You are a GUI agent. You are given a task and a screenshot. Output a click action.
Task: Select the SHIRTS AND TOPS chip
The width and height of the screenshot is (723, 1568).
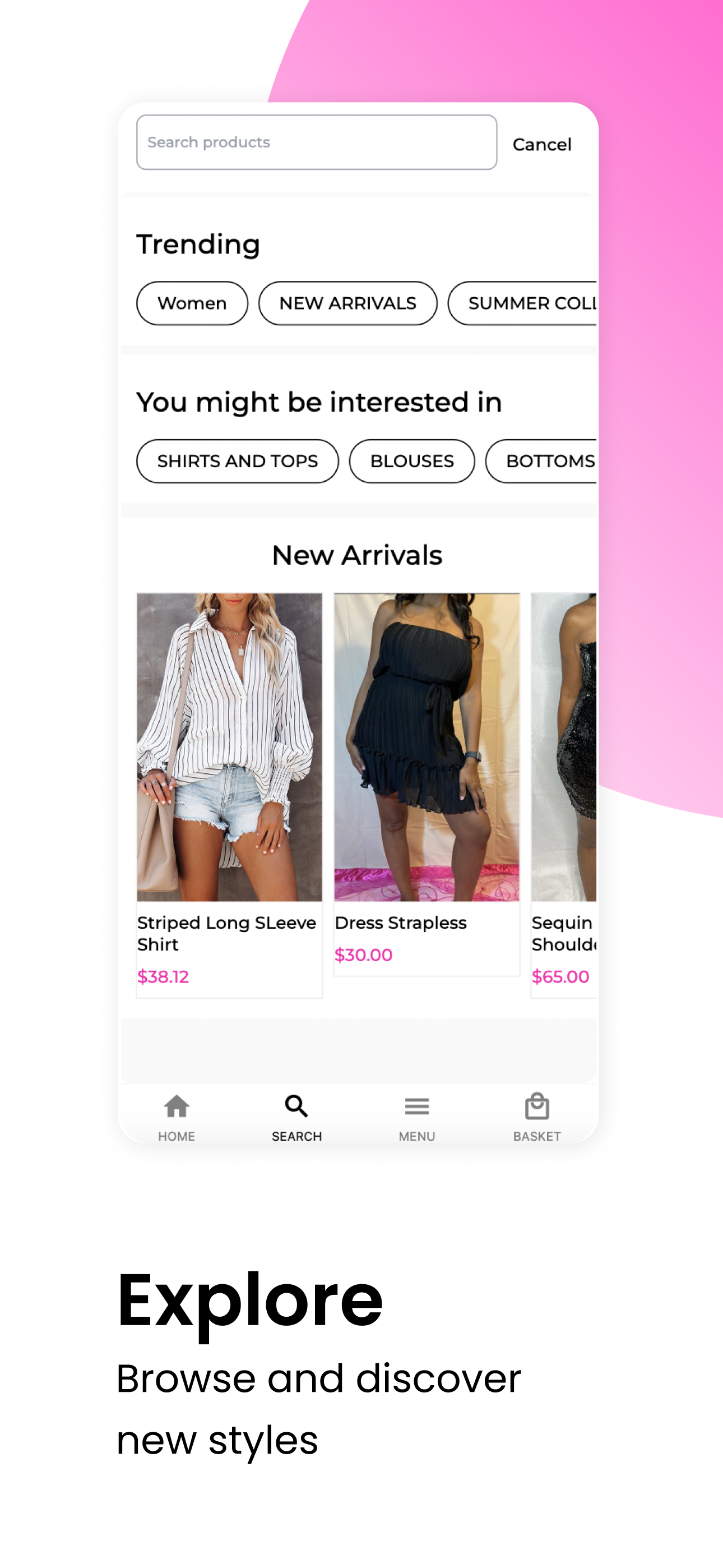coord(237,461)
